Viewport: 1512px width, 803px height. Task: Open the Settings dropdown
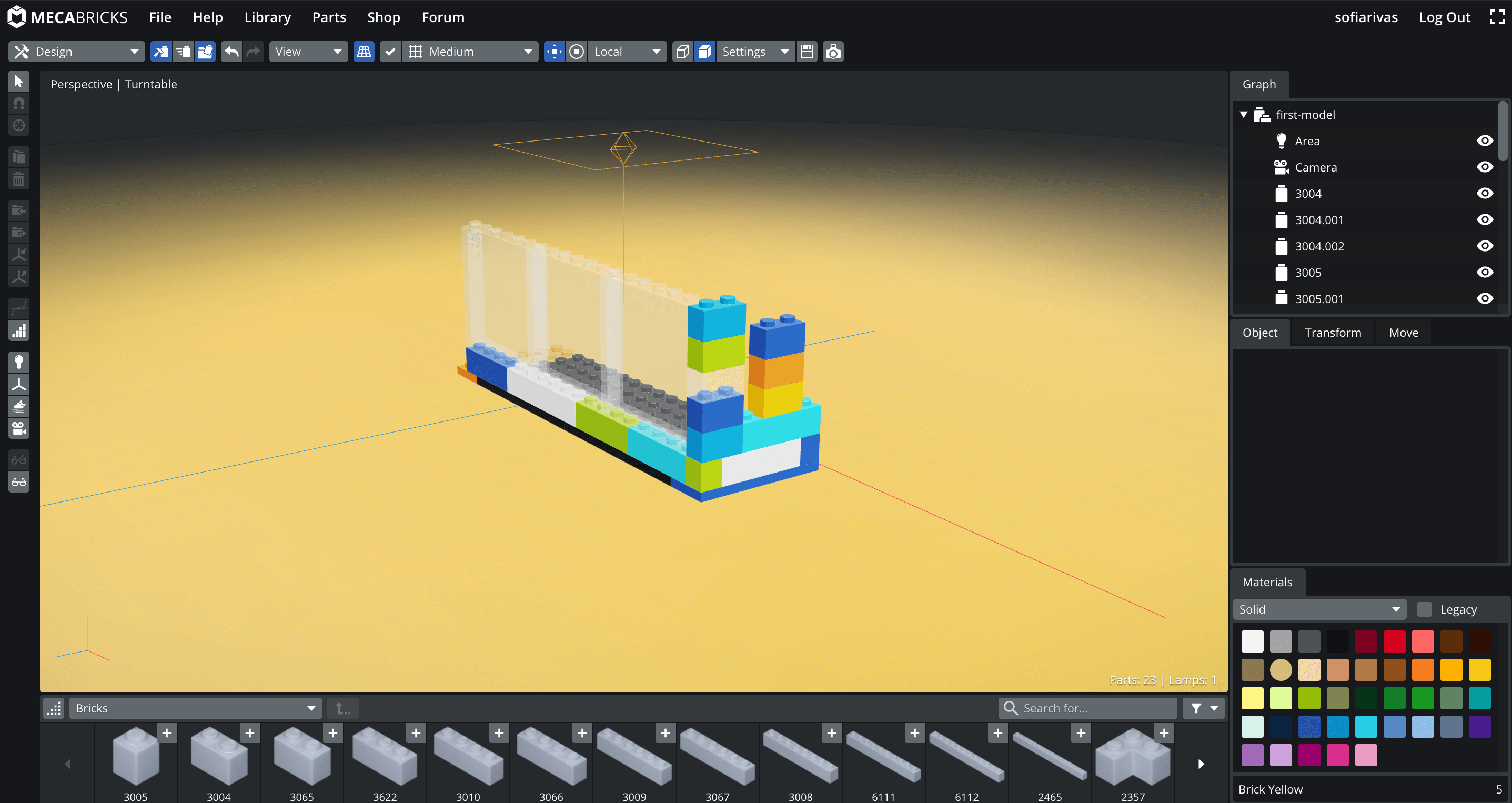[755, 52]
